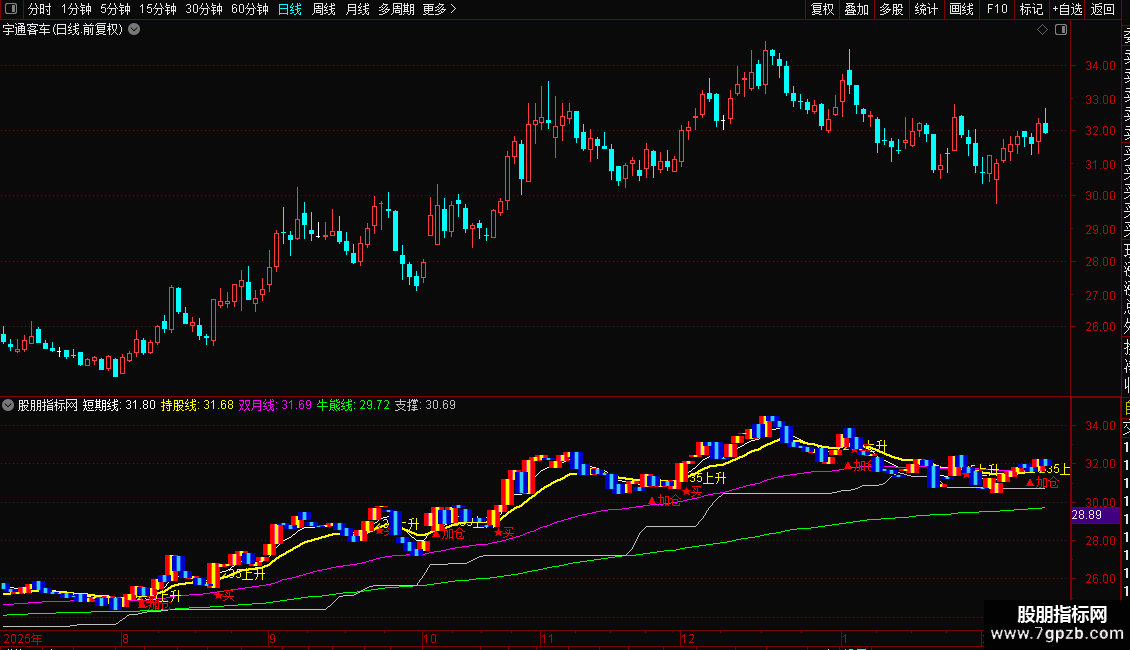Open the 统计 statistics tool

click(926, 10)
